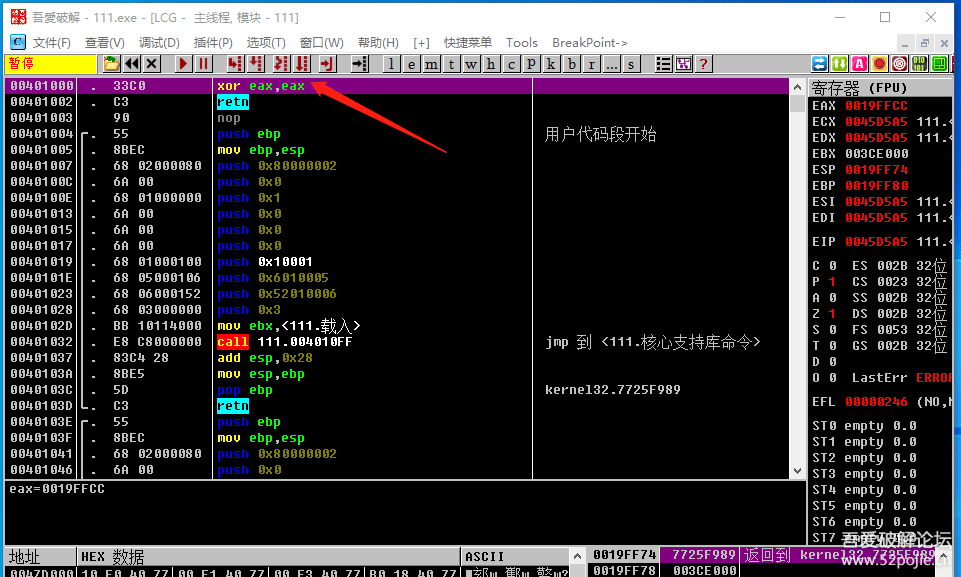Toggle the Z flag value in registers
Screen dimensions: 961x577
click(833, 313)
